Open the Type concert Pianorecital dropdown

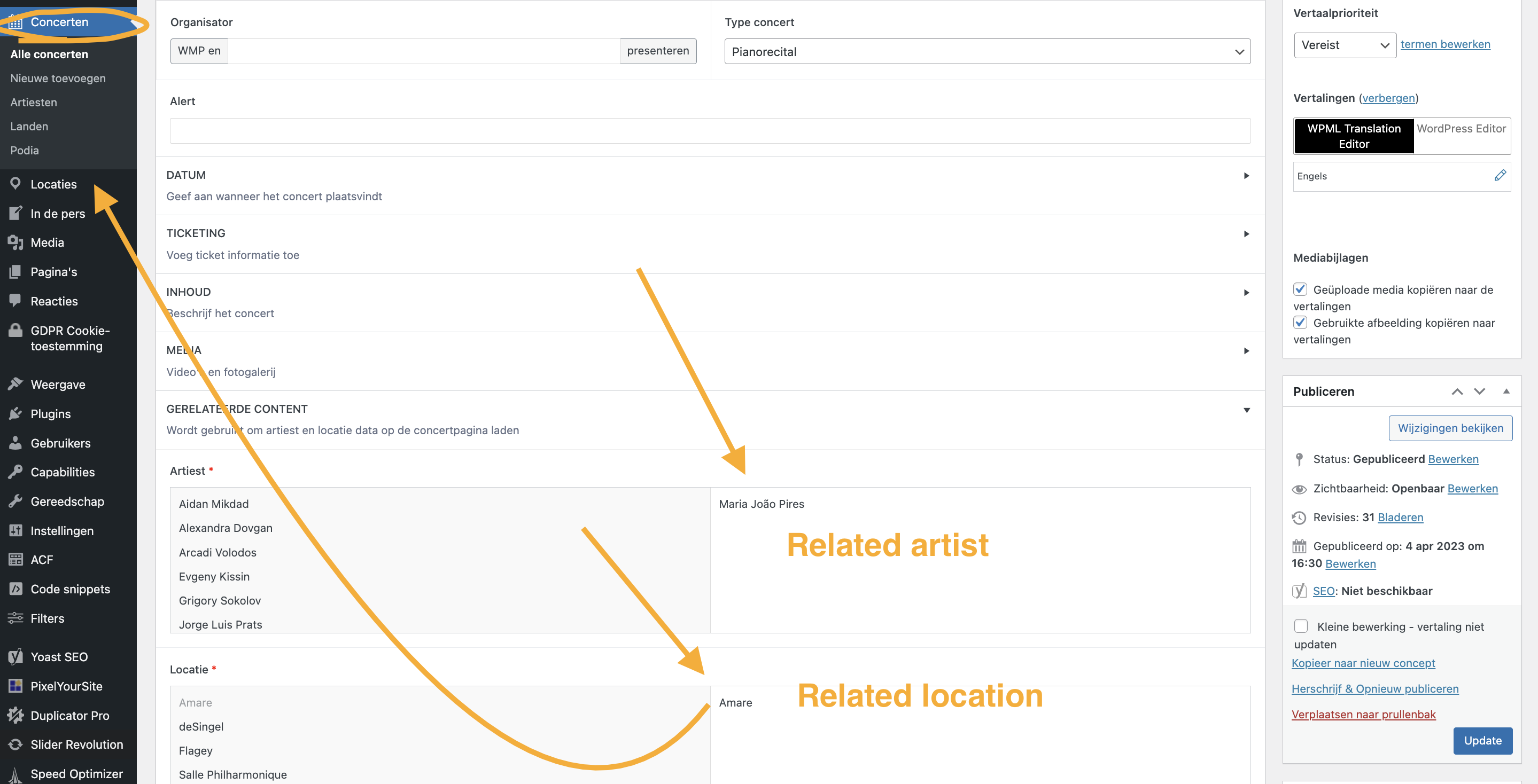tap(987, 52)
